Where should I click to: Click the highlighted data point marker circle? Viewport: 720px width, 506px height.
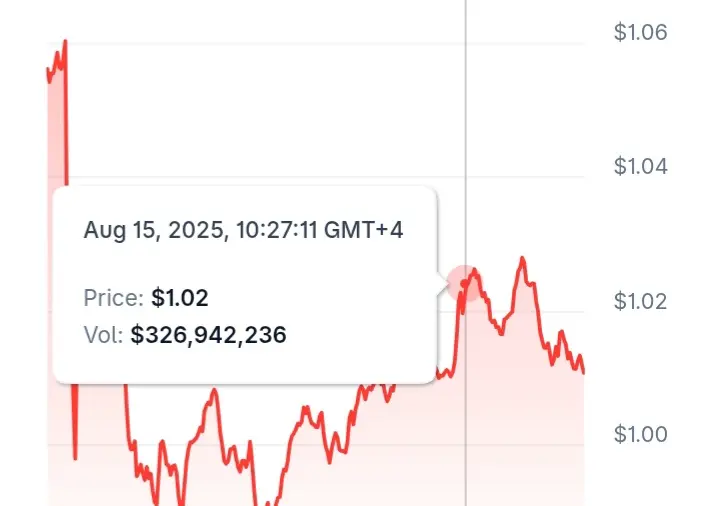click(465, 283)
